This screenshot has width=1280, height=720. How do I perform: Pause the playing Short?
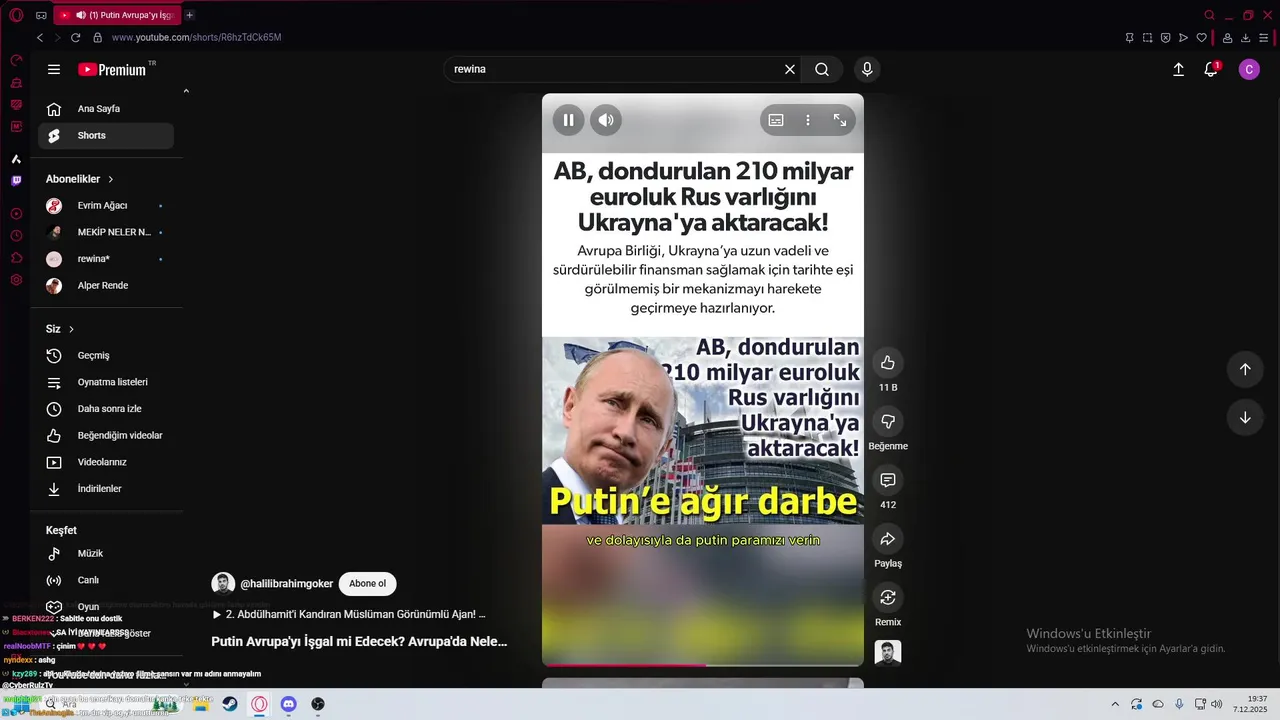(x=568, y=120)
